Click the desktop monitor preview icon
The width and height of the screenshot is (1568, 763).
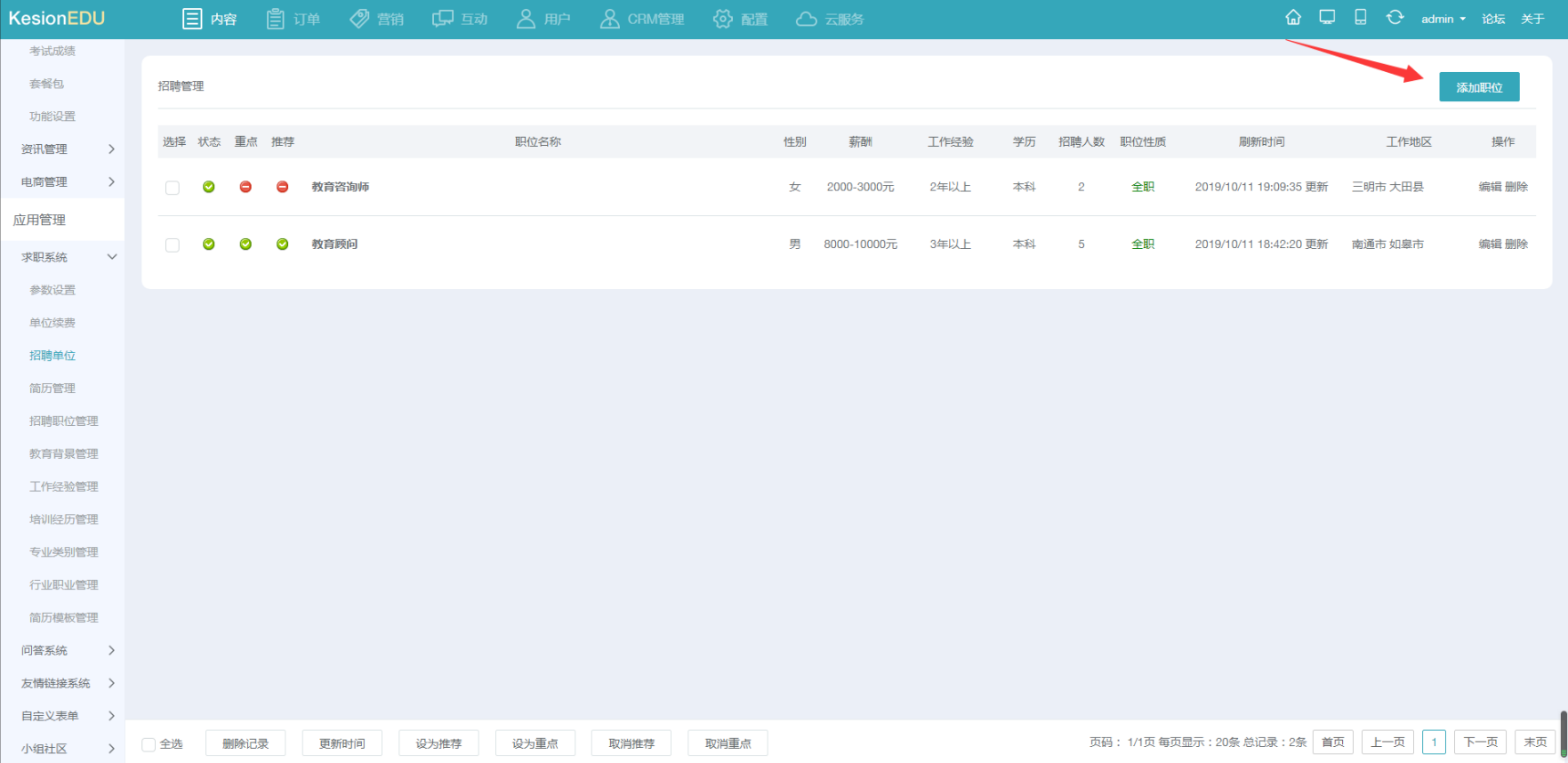click(x=1327, y=18)
